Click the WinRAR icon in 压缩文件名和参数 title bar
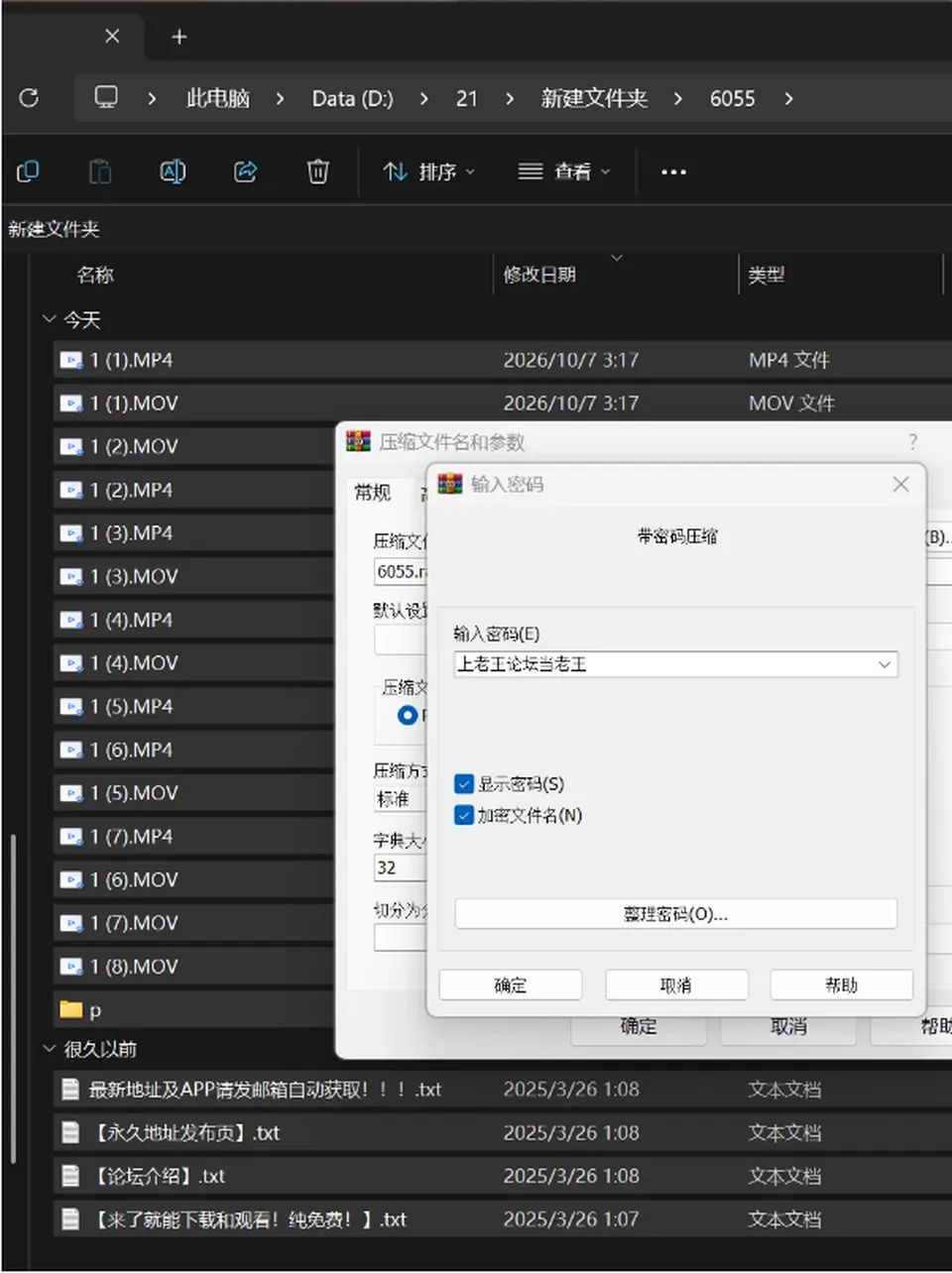This screenshot has height=1273, width=952. coord(358,441)
